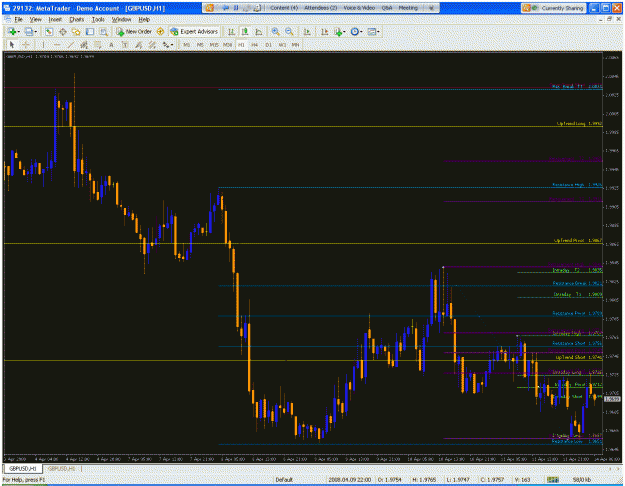Open the Tools menu

coord(98,19)
